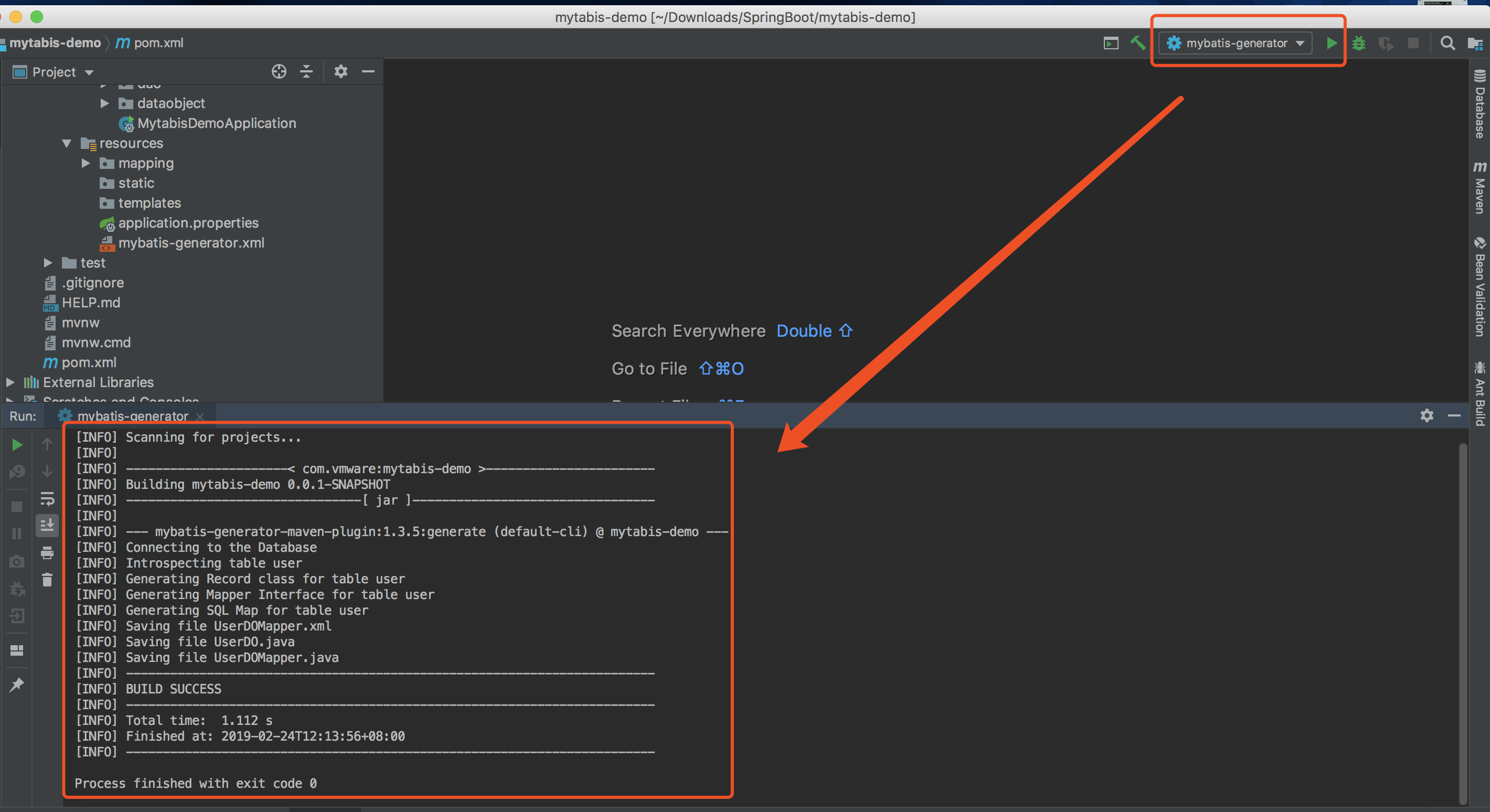Click the camera dump threads icon
The height and width of the screenshot is (812, 1490).
(17, 561)
